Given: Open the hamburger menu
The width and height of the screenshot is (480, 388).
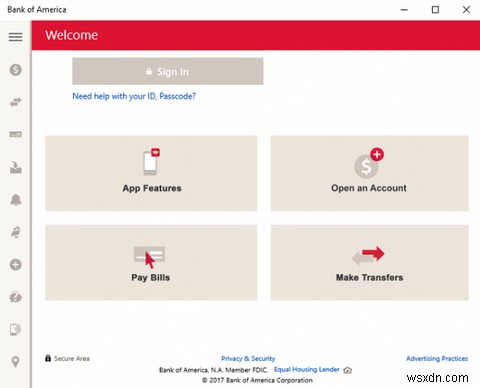Looking at the screenshot, I should pyautogui.click(x=15, y=37).
